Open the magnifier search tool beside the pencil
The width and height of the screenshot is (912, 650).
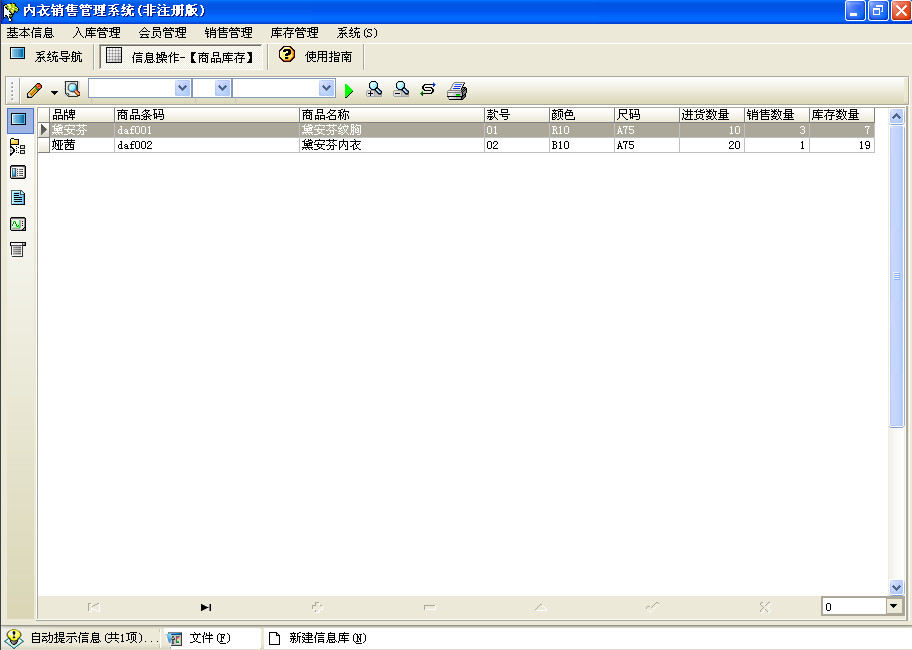click(x=72, y=89)
